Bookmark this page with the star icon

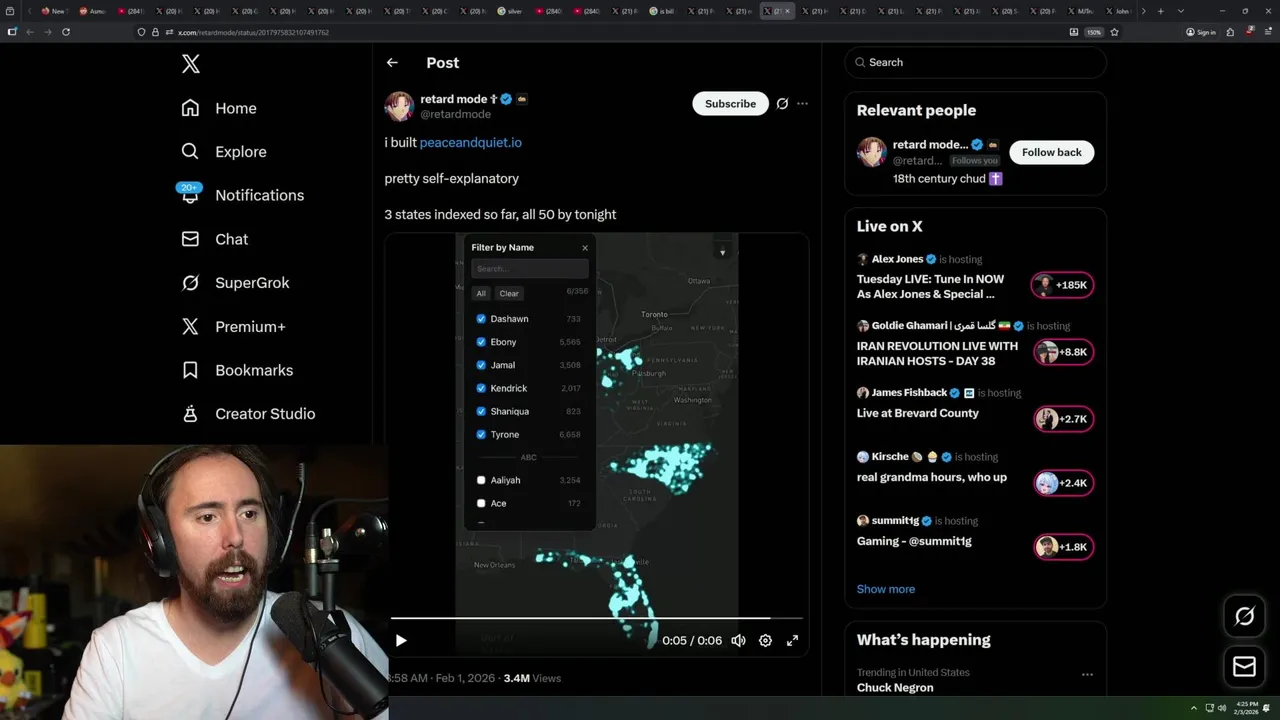(1114, 32)
